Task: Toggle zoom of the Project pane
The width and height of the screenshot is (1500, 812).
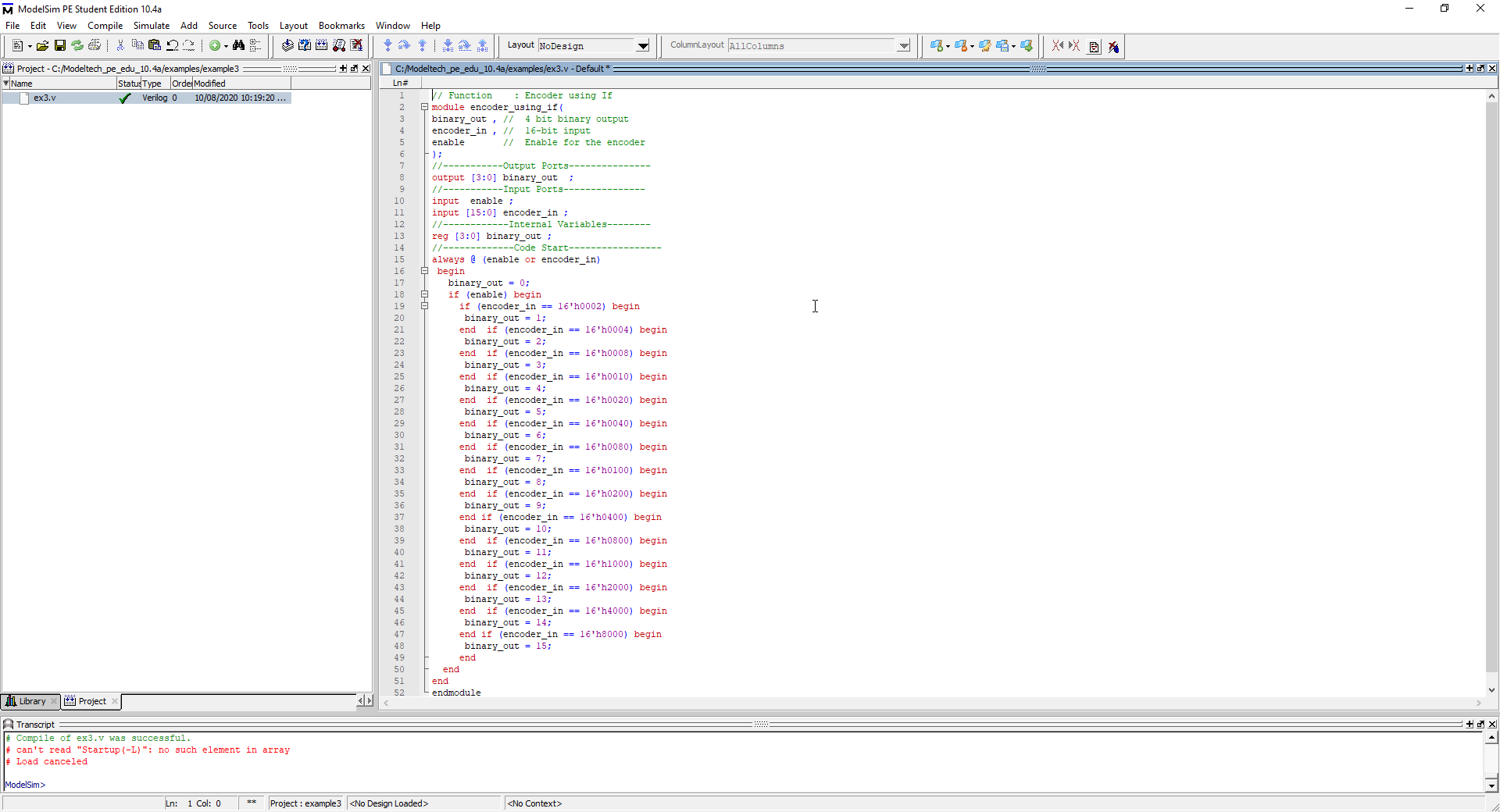Action: [x=343, y=69]
